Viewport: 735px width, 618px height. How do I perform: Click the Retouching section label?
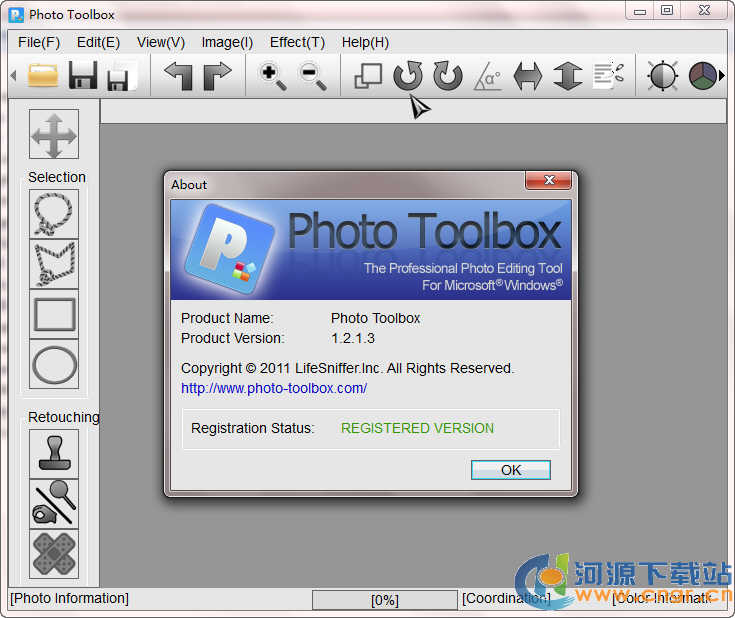(x=64, y=417)
